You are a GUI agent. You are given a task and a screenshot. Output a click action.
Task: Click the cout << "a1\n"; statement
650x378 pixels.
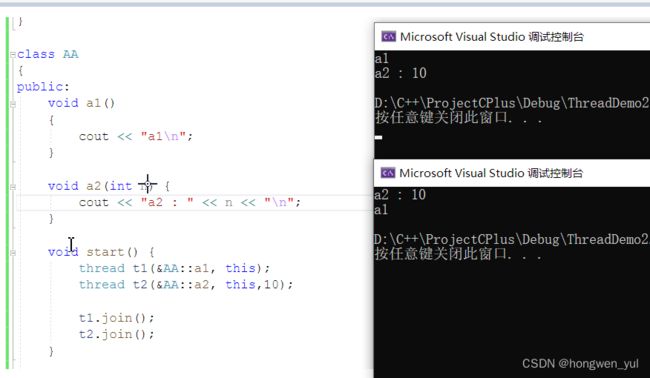coord(136,136)
